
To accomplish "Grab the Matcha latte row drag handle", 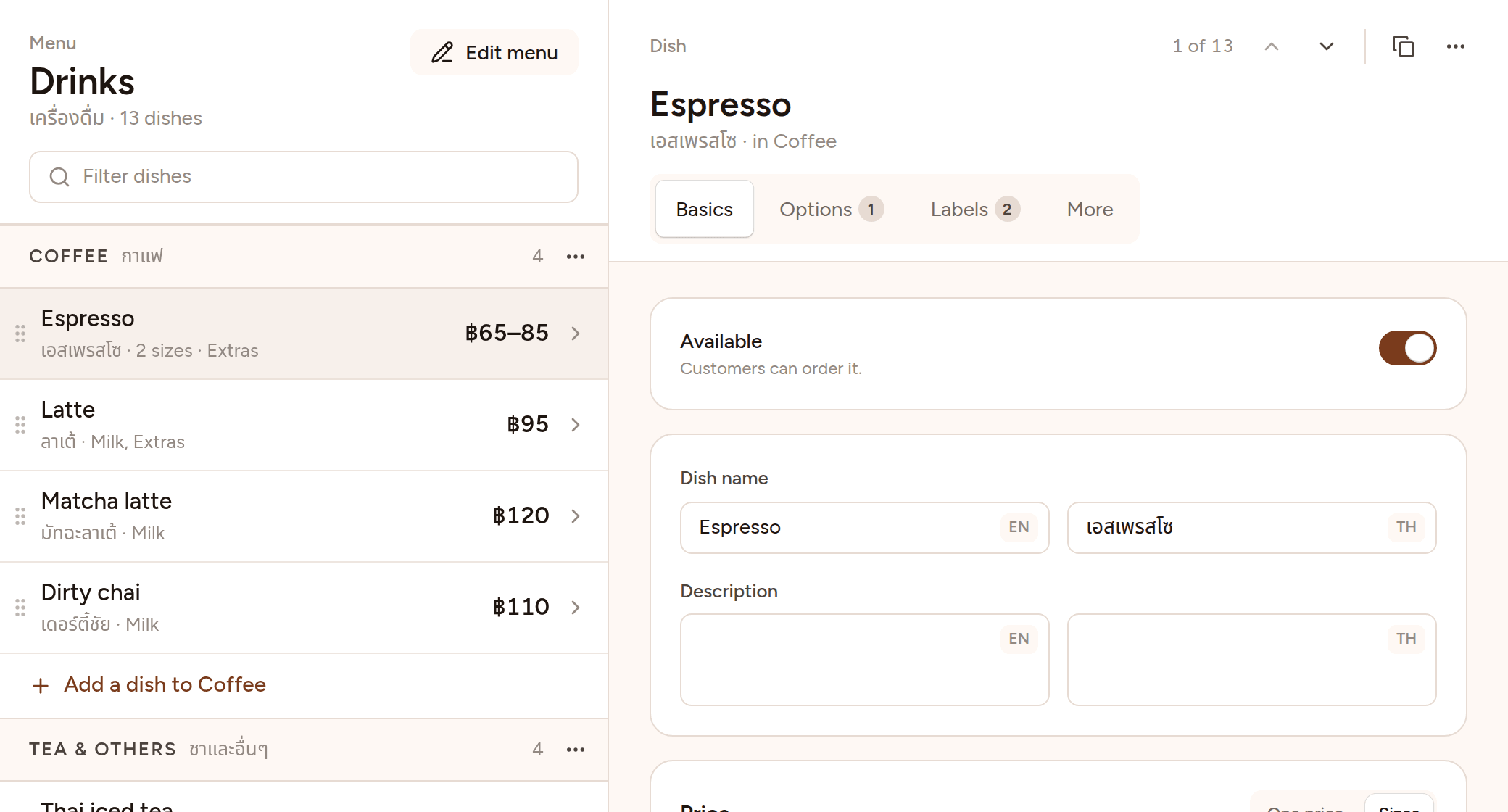I will click(20, 516).
